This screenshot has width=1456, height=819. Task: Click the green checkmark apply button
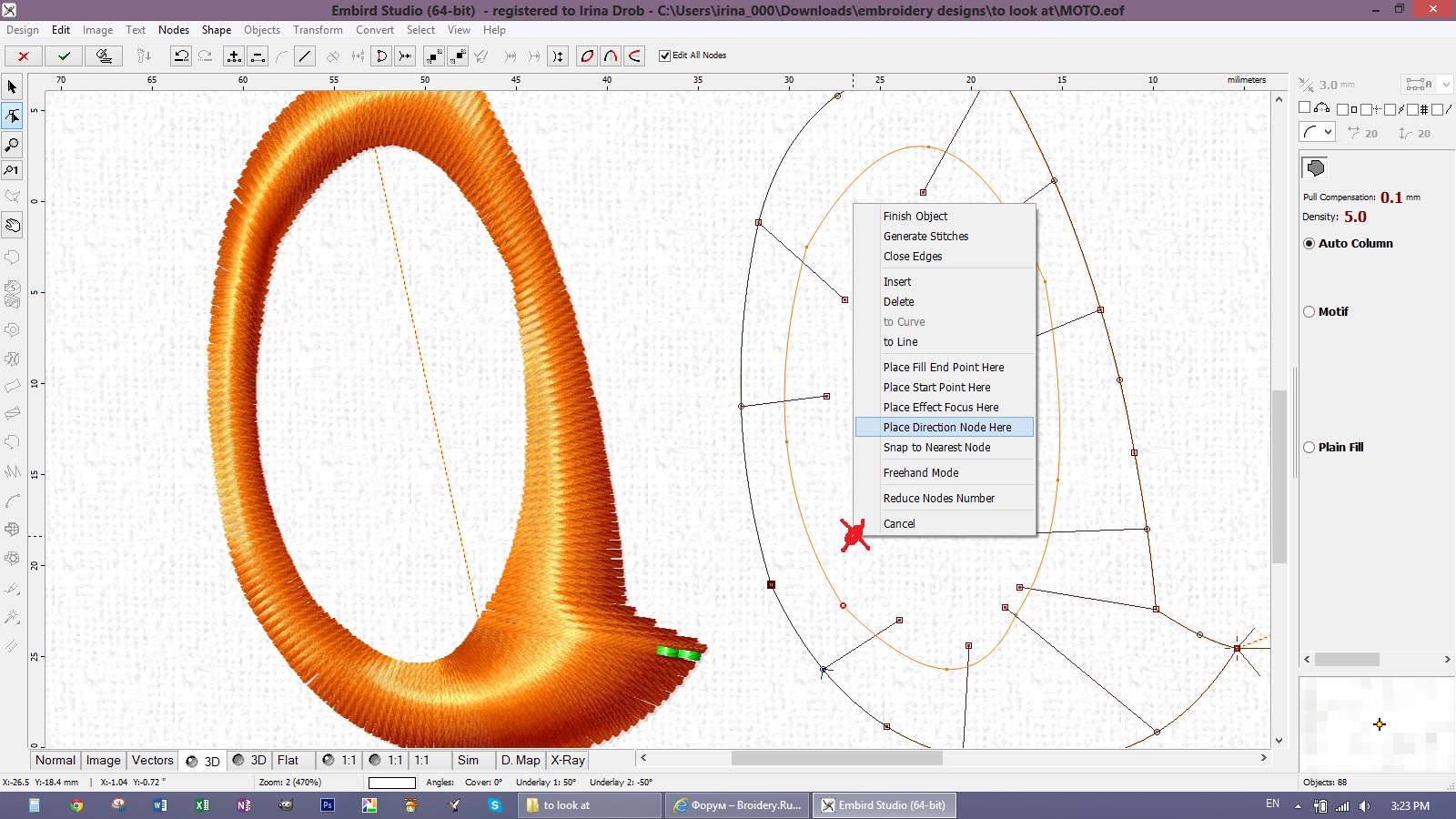64,56
